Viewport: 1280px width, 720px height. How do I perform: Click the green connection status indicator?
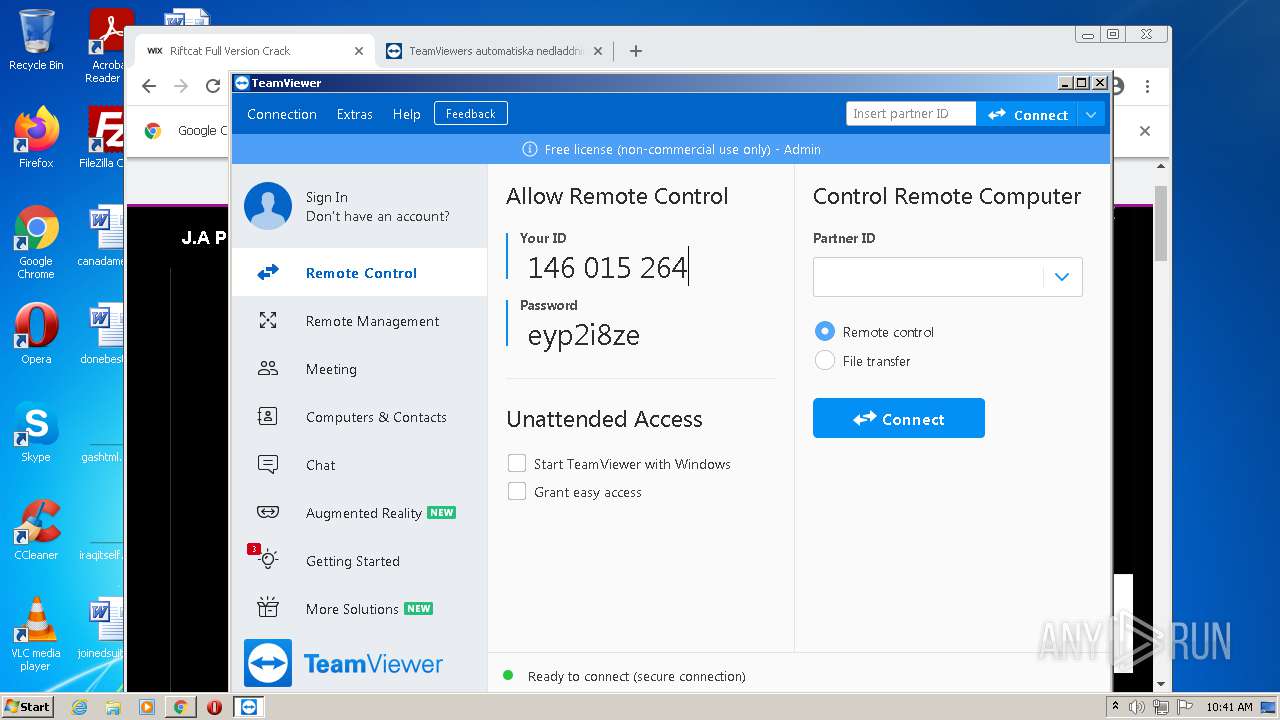coord(508,676)
